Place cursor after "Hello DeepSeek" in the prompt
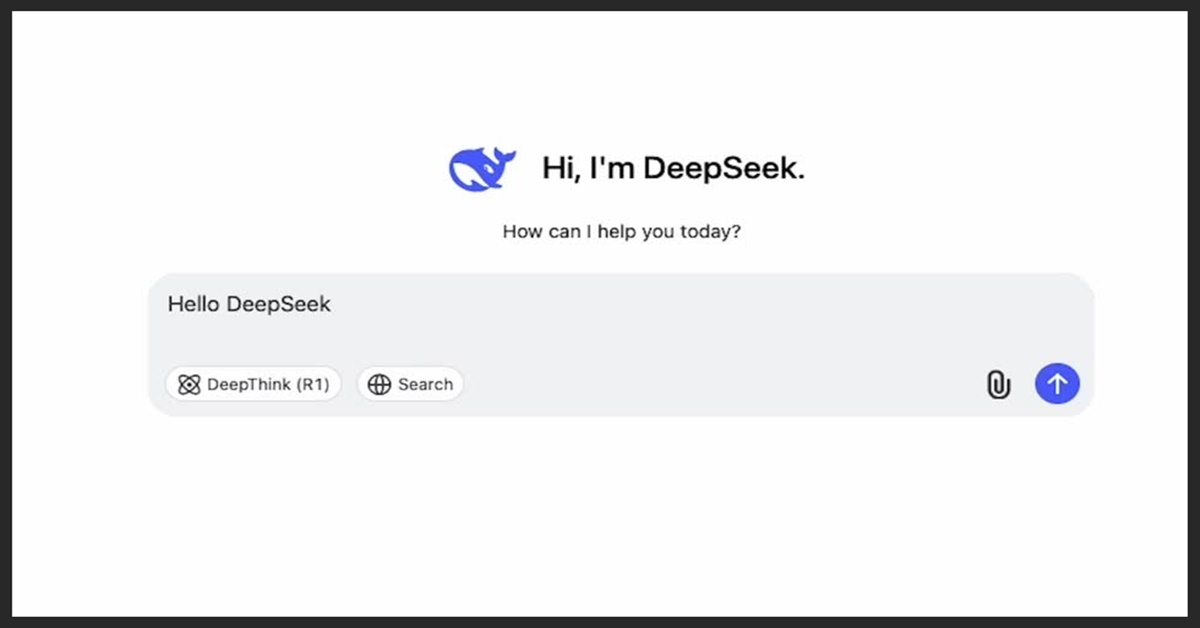Image resolution: width=1200 pixels, height=628 pixels. click(x=333, y=304)
